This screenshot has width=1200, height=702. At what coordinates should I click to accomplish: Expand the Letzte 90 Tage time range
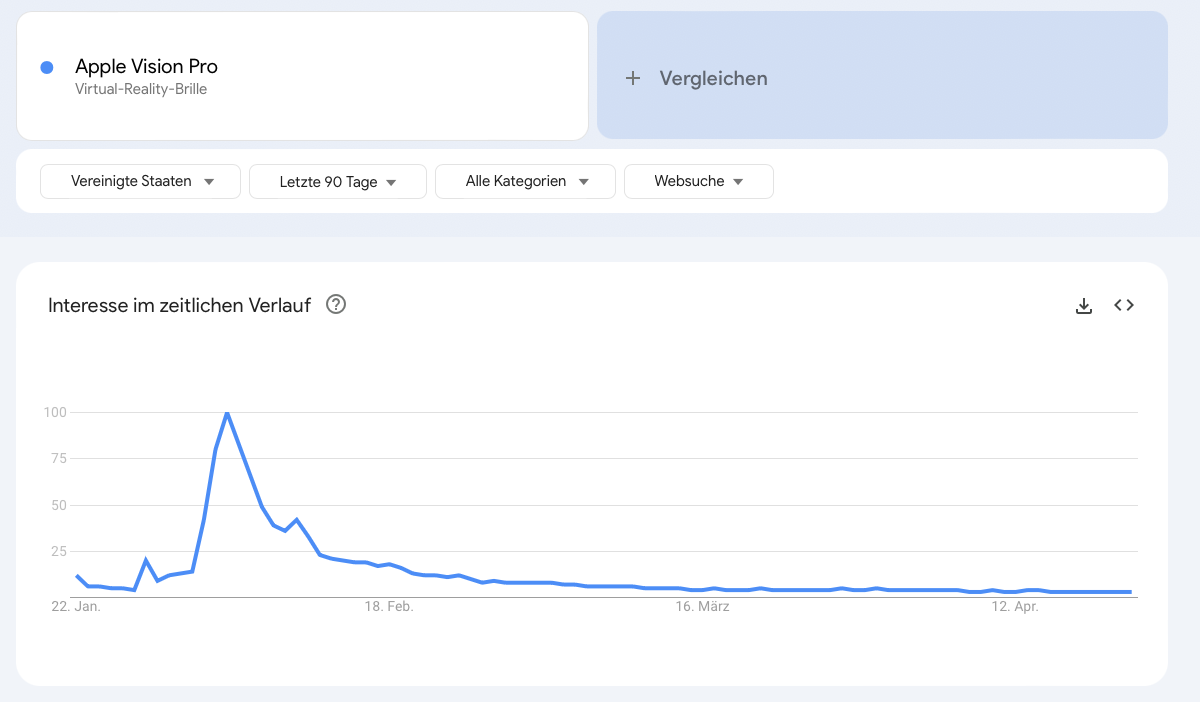338,182
